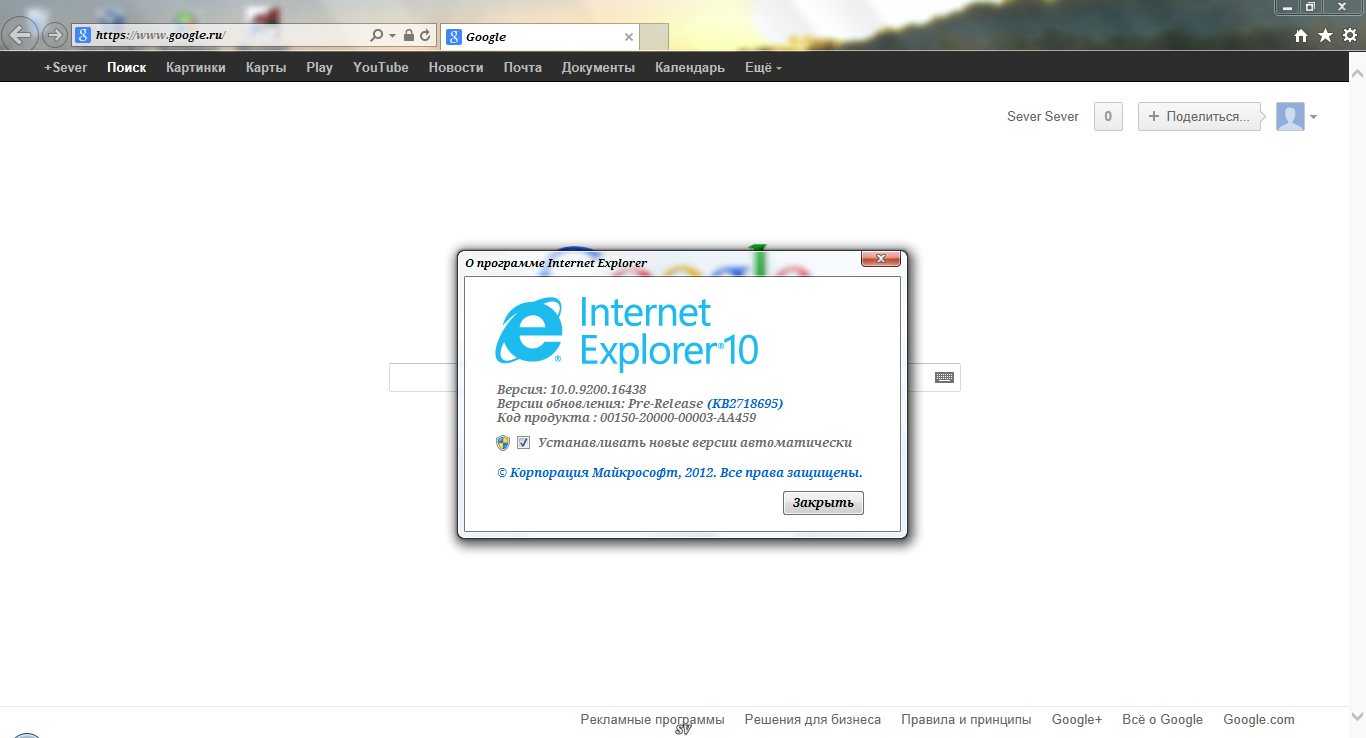The width and height of the screenshot is (1366, 738).
Task: Minimize the browser window
Action: click(x=1287, y=7)
